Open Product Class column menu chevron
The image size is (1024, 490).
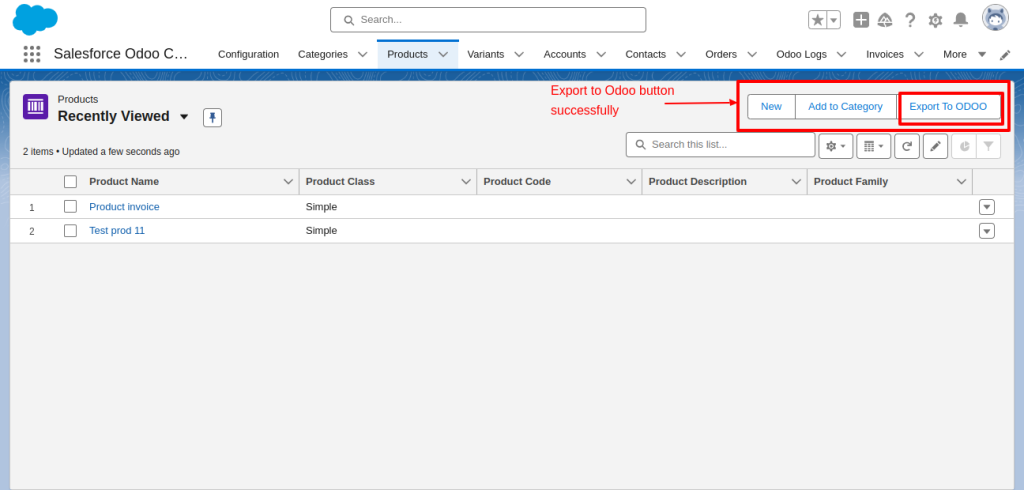[x=466, y=182]
